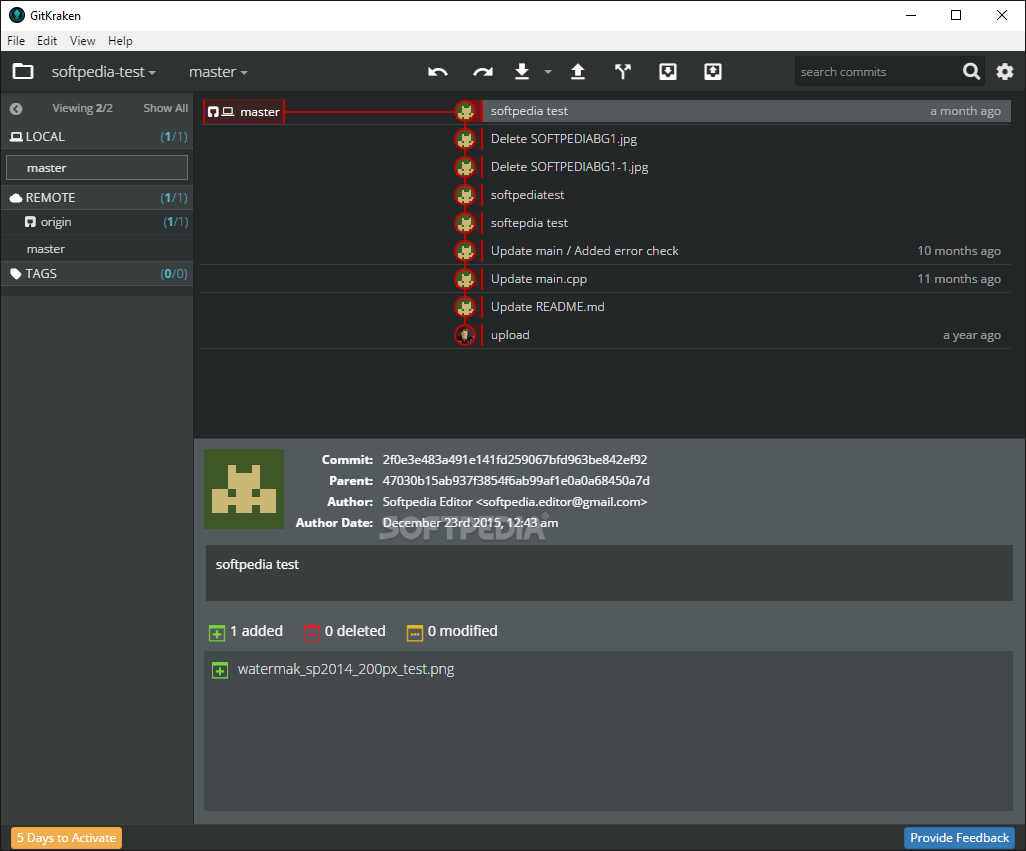Open the Edit menu

point(46,41)
